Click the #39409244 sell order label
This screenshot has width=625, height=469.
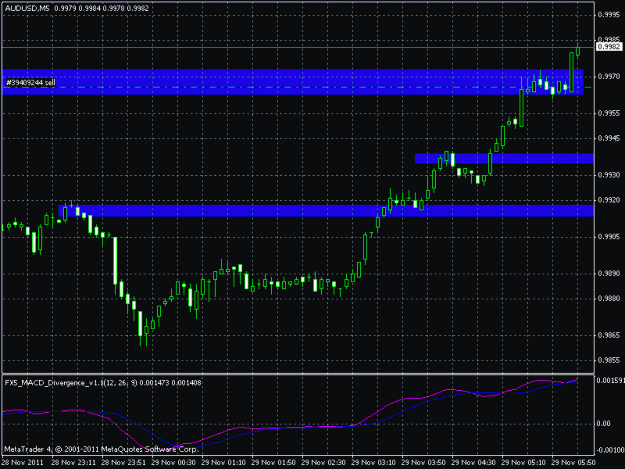click(x=31, y=83)
